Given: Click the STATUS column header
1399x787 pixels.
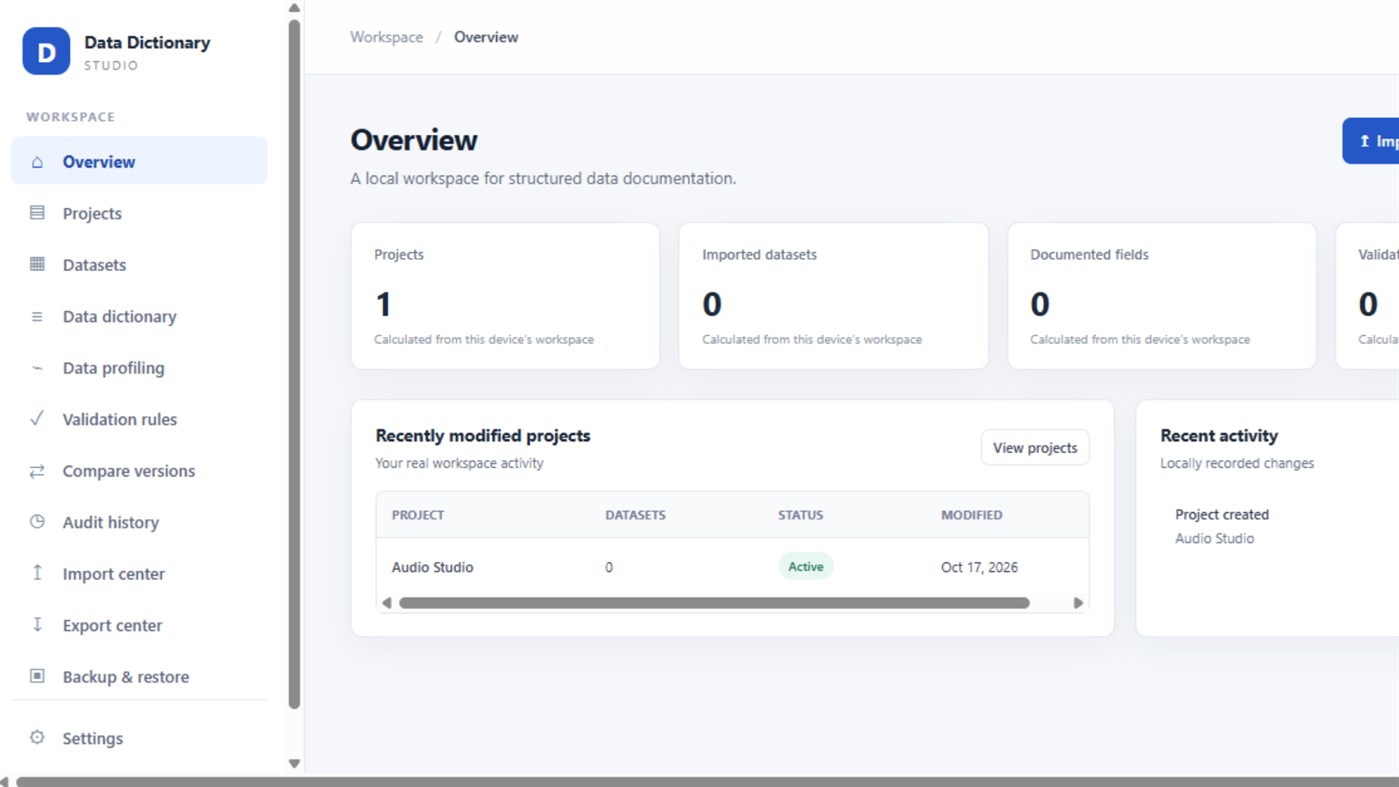Looking at the screenshot, I should pyautogui.click(x=801, y=515).
